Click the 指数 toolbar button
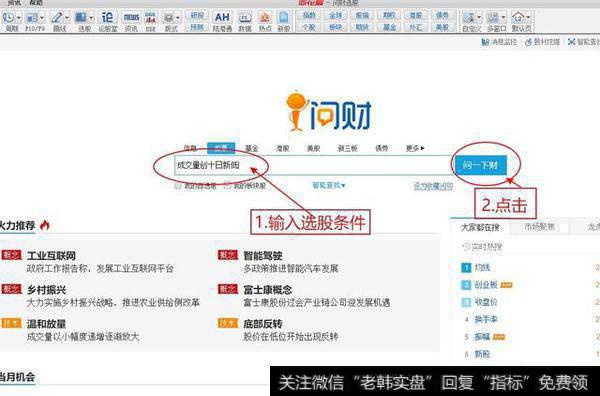The height and width of the screenshot is (396, 600). pyautogui.click(x=309, y=15)
